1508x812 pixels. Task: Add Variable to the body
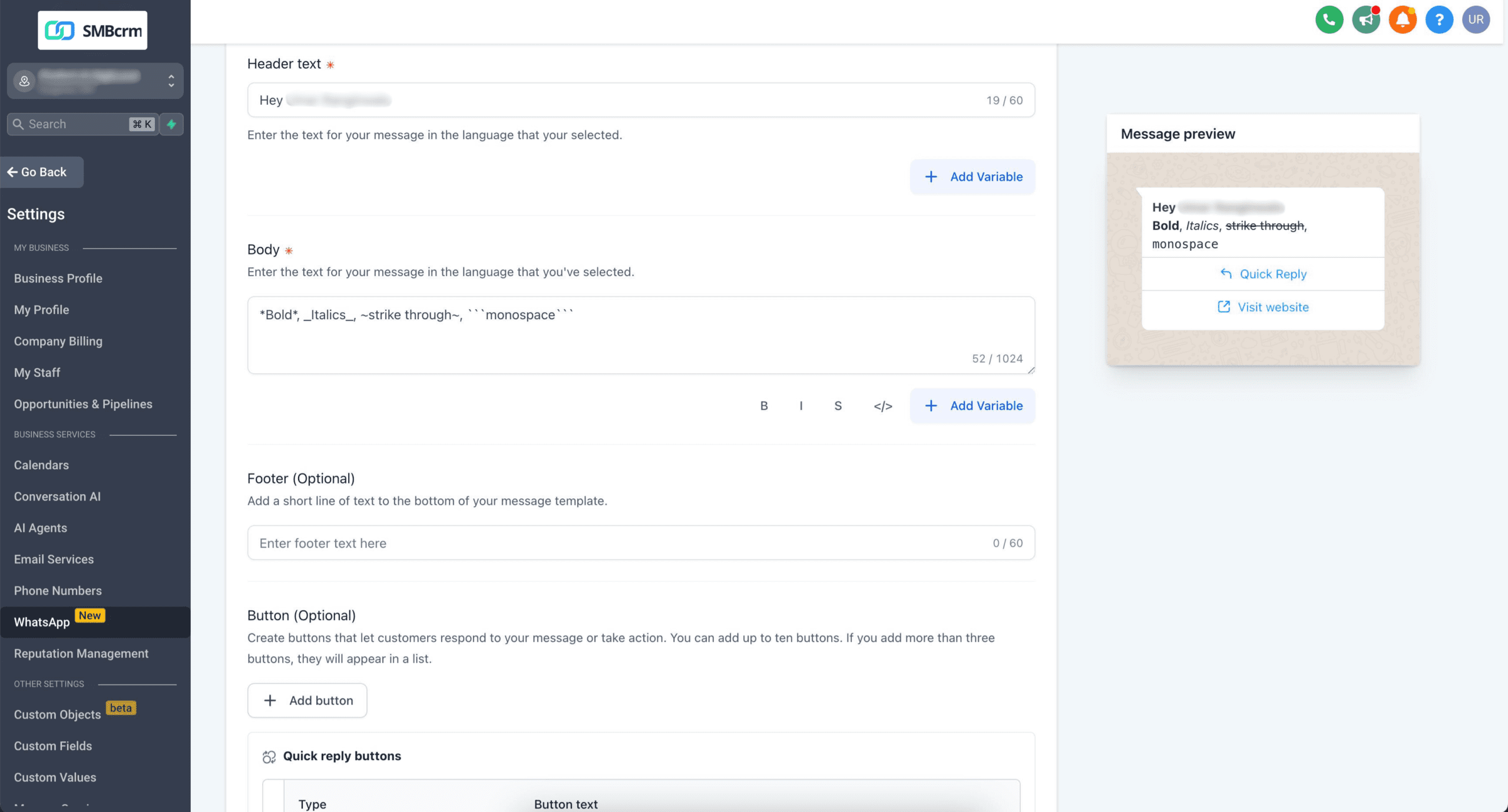coord(973,406)
